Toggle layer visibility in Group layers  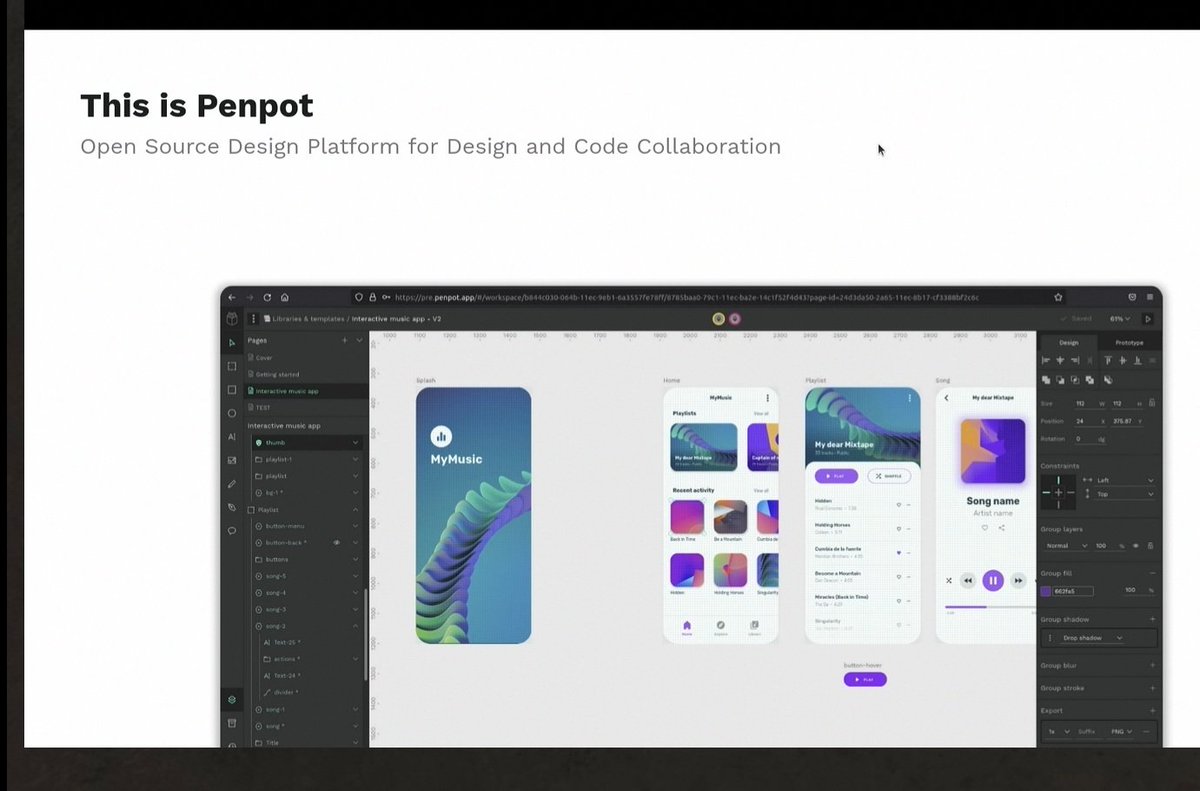pos(1136,546)
